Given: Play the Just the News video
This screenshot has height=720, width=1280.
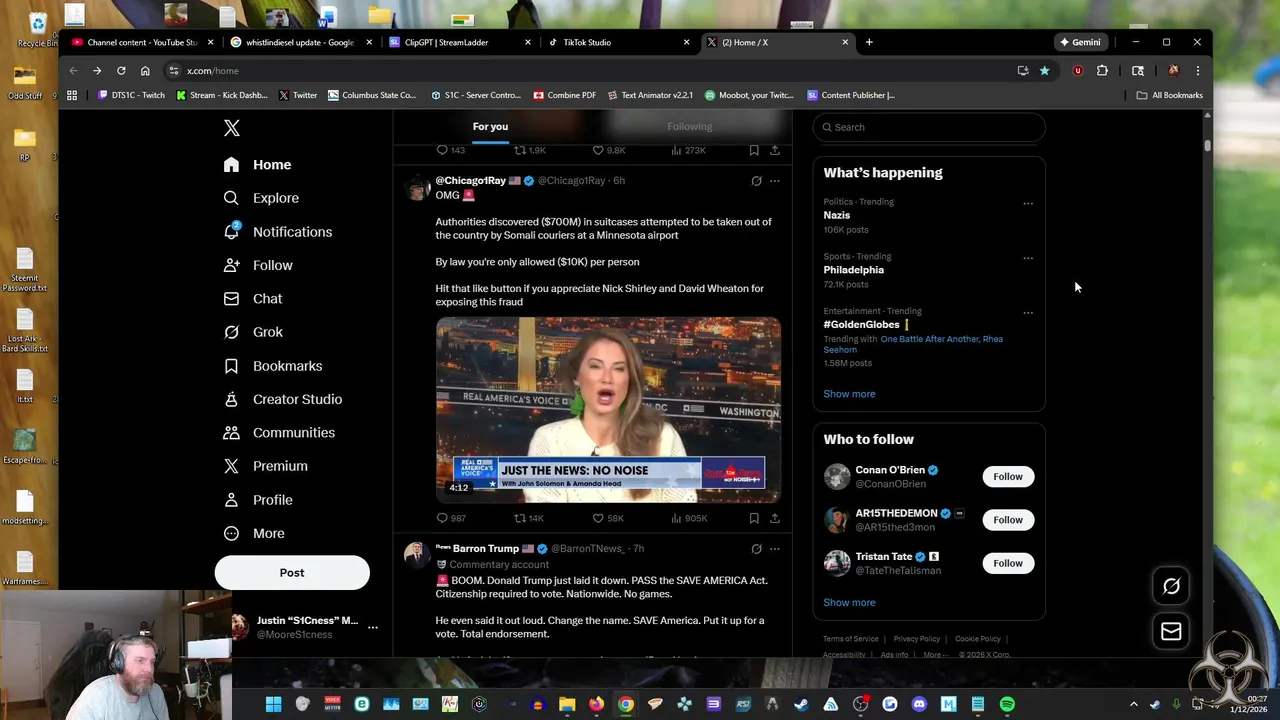Looking at the screenshot, I should (608, 410).
